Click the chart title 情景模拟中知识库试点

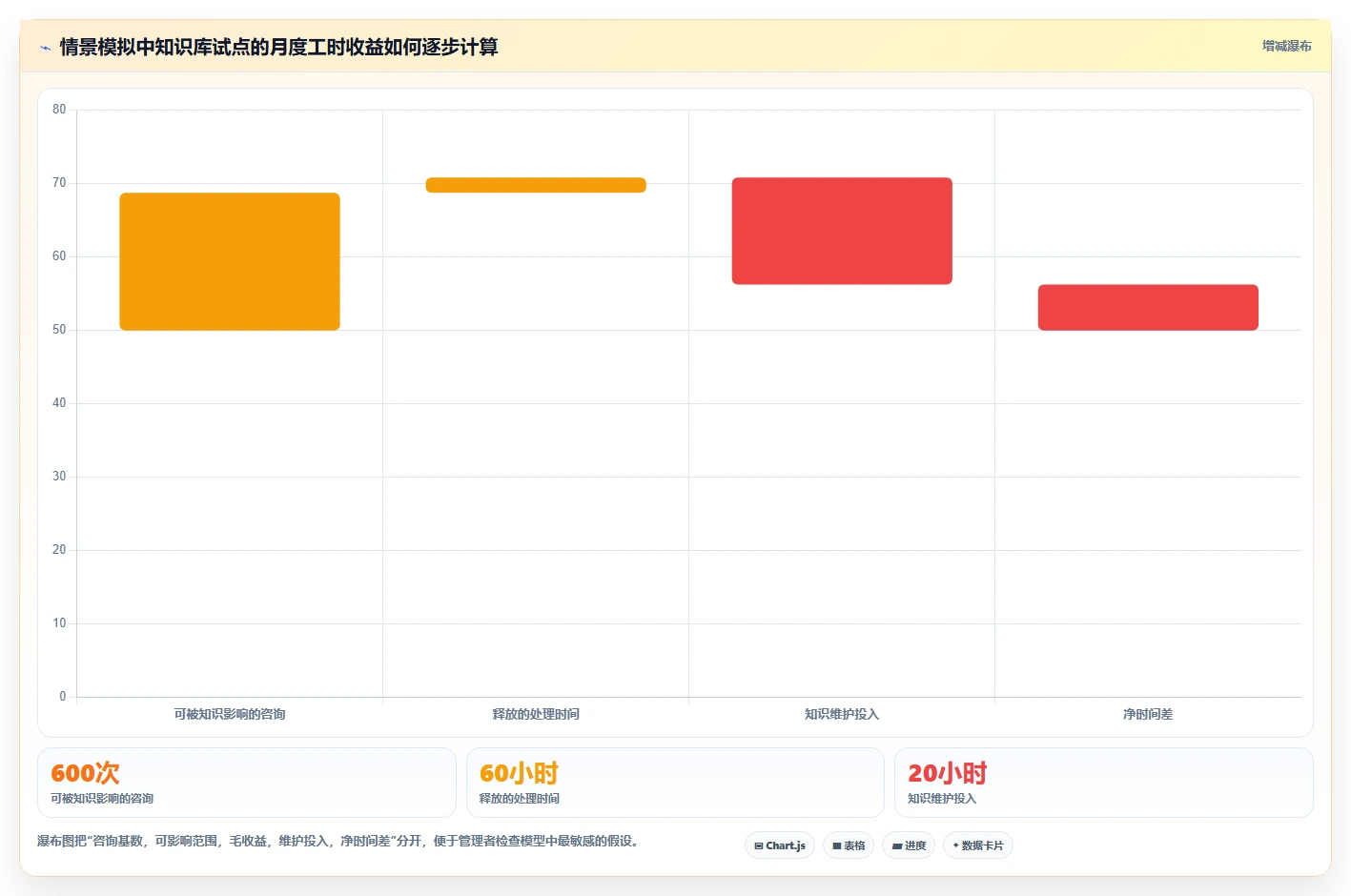(278, 47)
